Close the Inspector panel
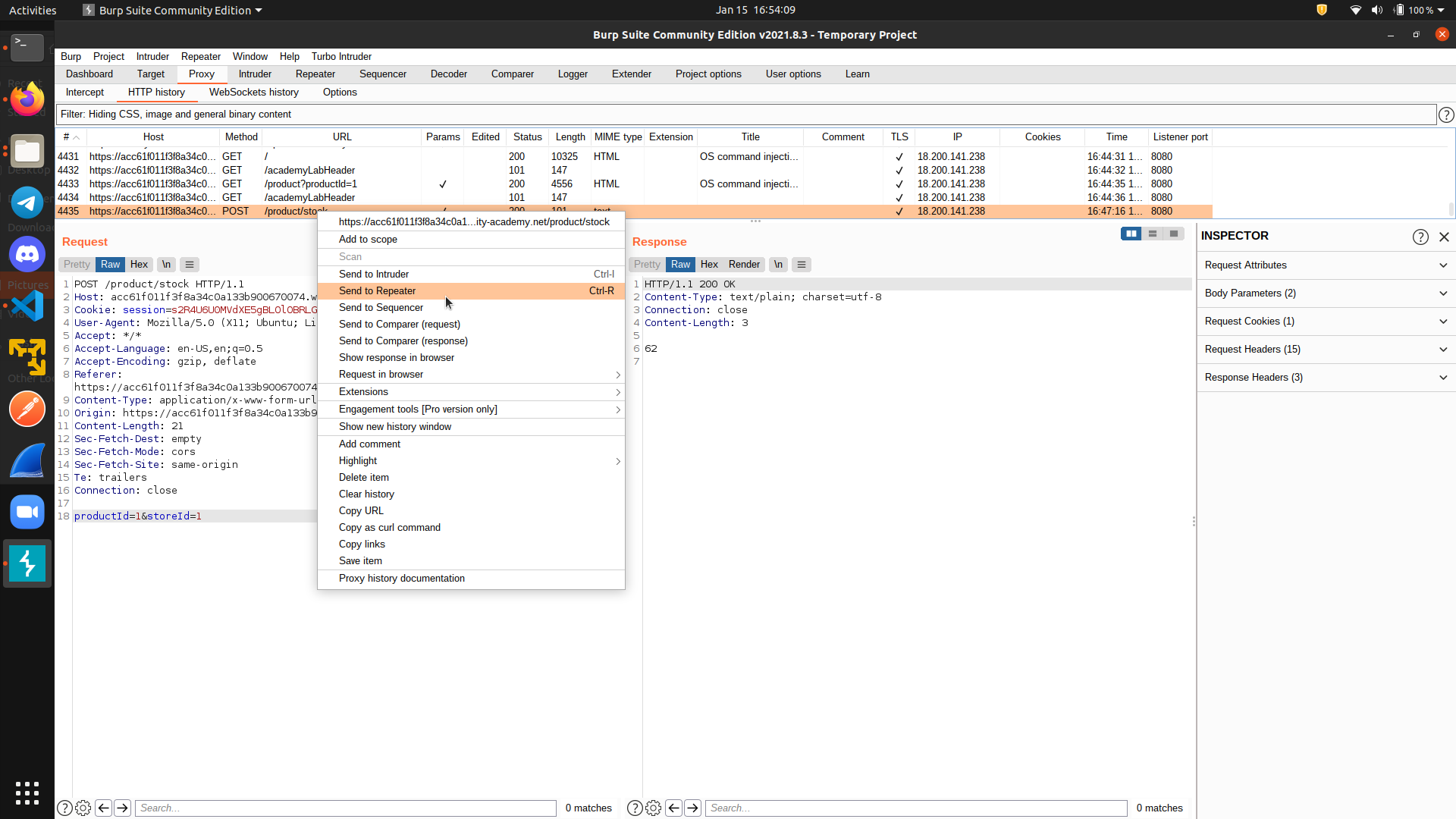The height and width of the screenshot is (819, 1456). coord(1444,237)
